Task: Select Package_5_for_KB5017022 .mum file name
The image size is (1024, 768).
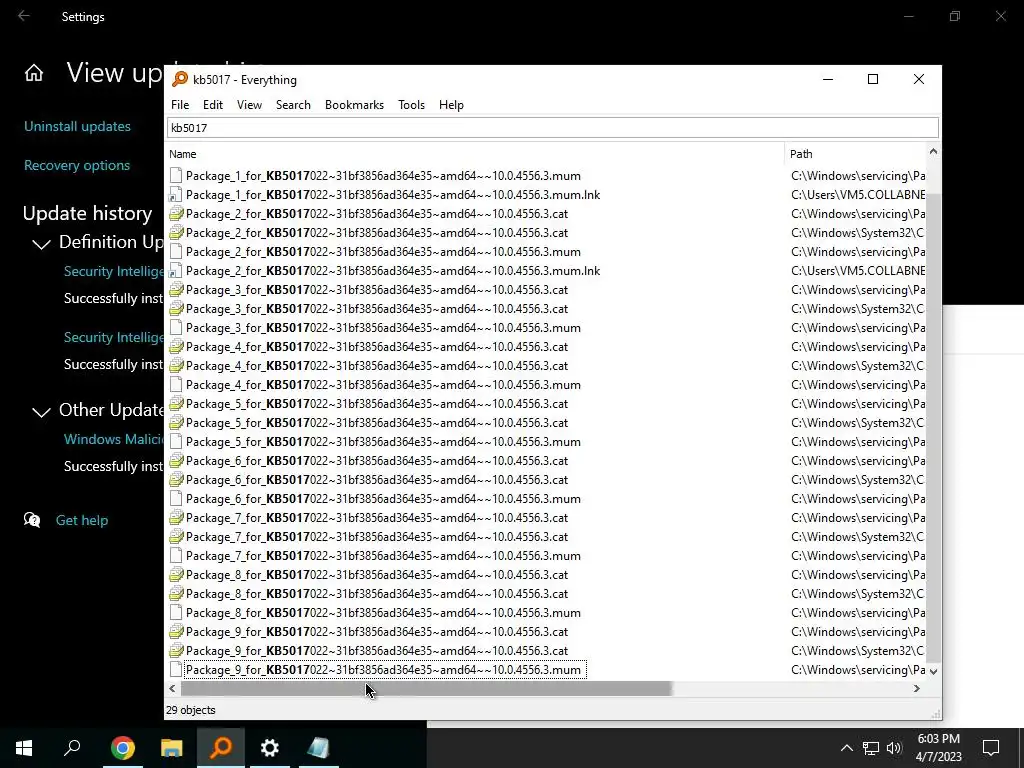Action: click(x=383, y=441)
